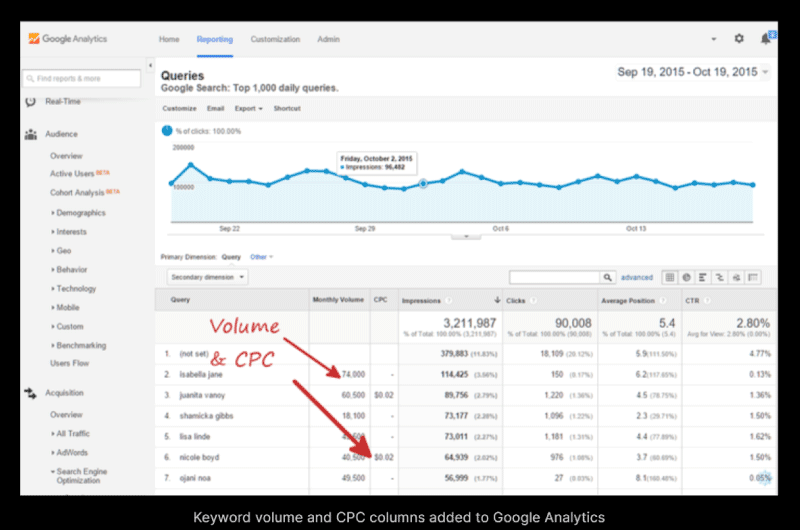Expand the Custom section
Screen dimensions: 800x530
pyautogui.click(x=67, y=326)
